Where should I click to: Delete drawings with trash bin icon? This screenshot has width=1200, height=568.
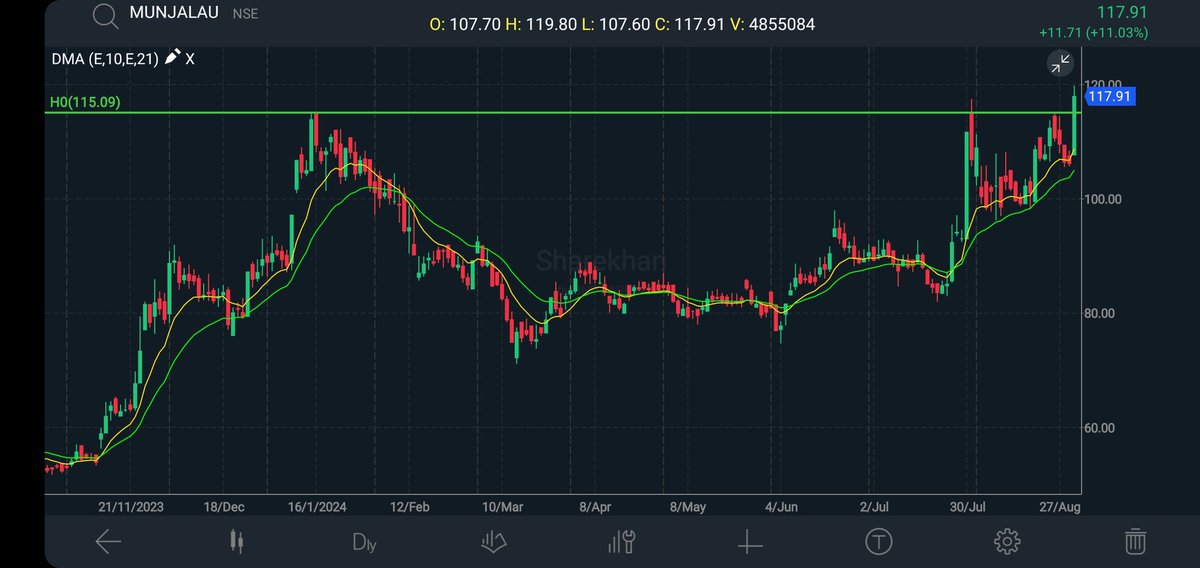[x=1135, y=542]
